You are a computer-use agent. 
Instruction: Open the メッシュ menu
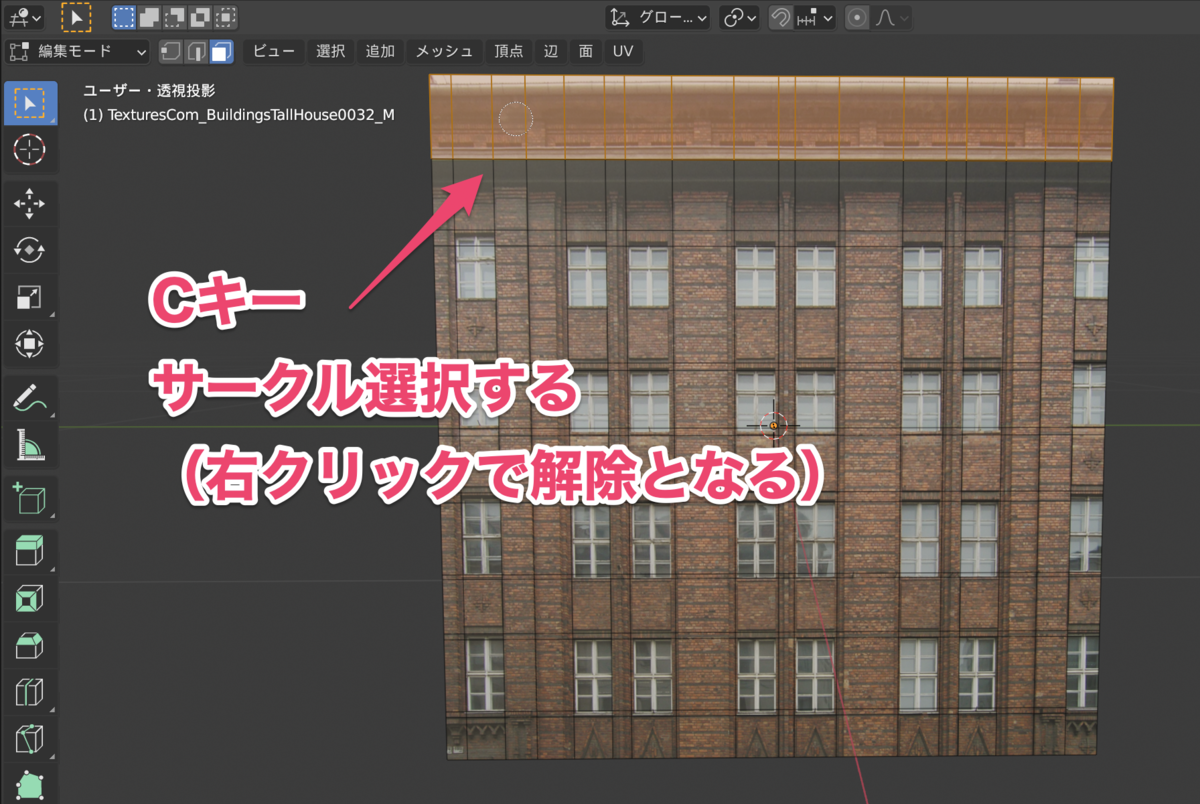(443, 51)
